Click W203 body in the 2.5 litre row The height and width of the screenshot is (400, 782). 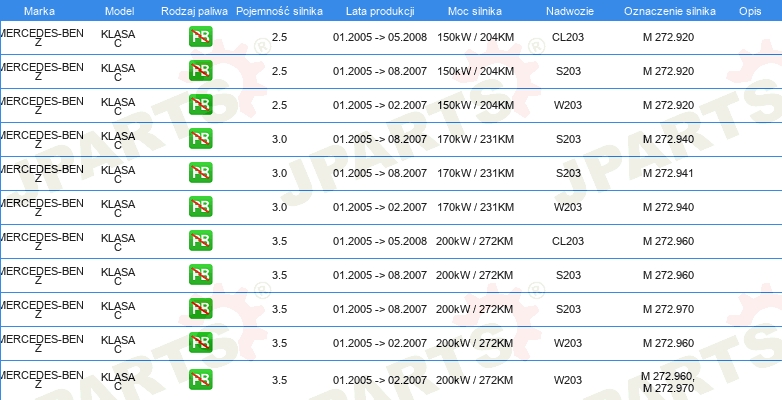[568, 105]
